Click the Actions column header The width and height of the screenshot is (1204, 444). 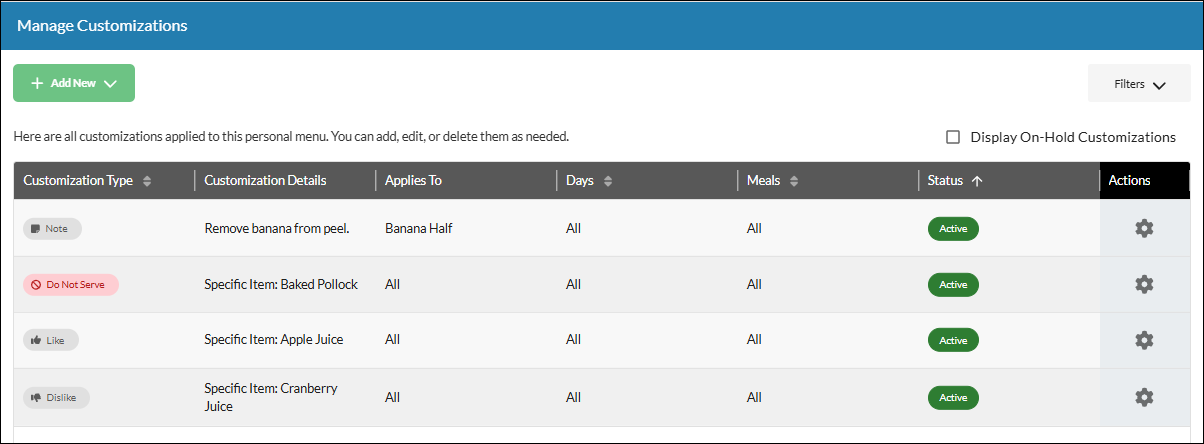pyautogui.click(x=1130, y=181)
